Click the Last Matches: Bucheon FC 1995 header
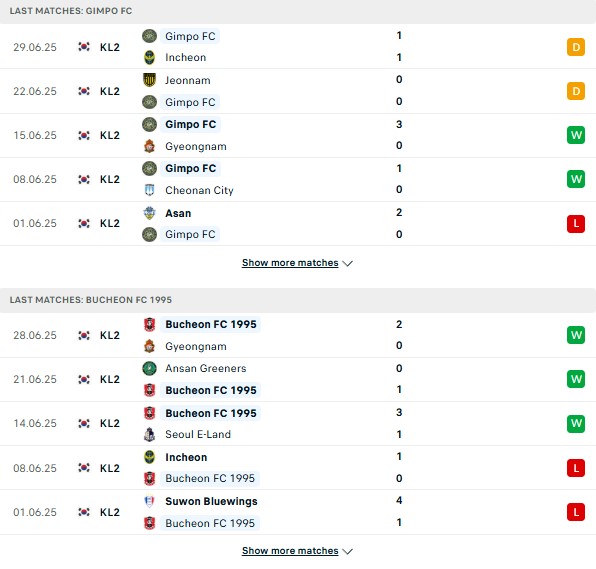Screen dimensions: 596x569 [x=91, y=300]
